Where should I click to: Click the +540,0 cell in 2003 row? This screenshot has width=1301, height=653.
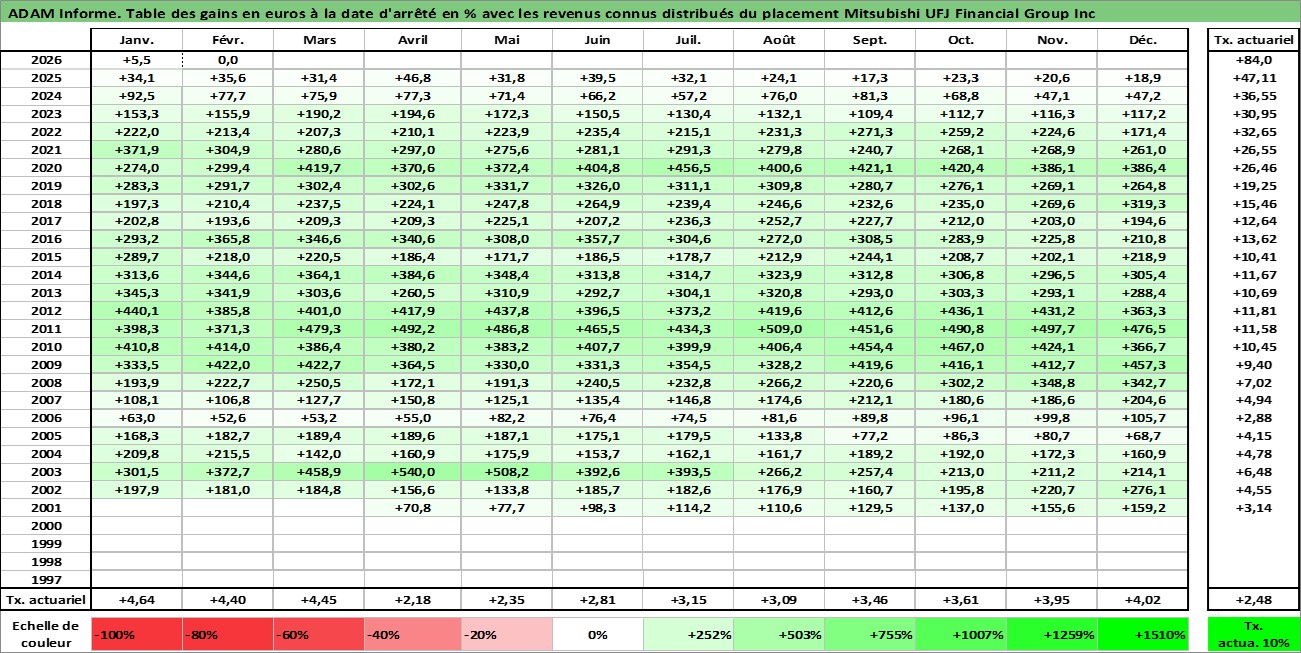(x=412, y=472)
